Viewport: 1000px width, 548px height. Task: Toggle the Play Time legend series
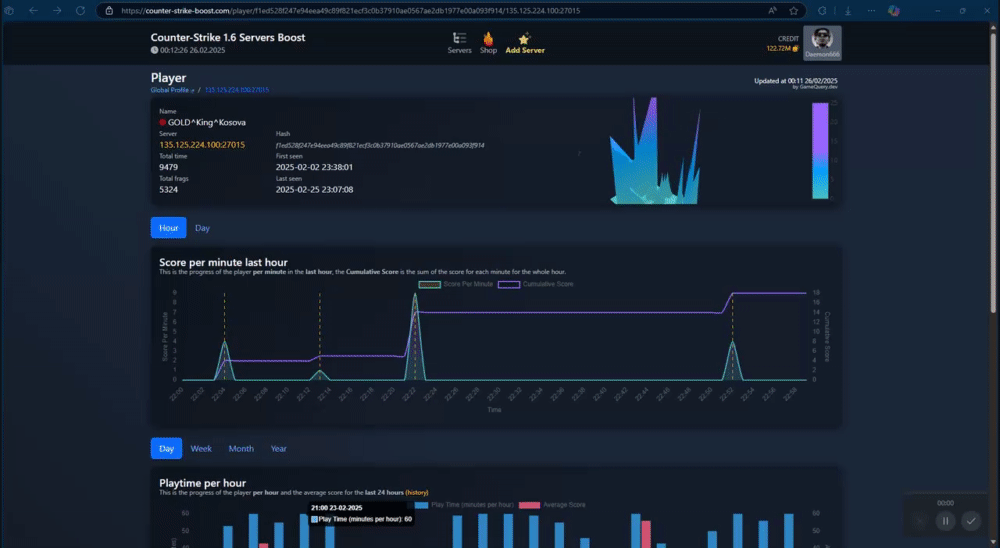[464, 505]
